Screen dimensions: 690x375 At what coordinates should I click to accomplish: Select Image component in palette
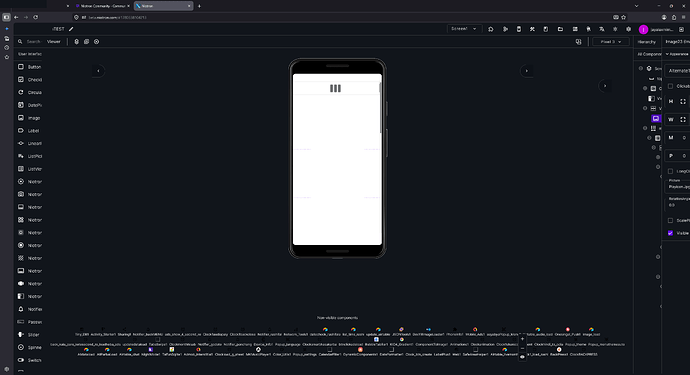click(29, 118)
